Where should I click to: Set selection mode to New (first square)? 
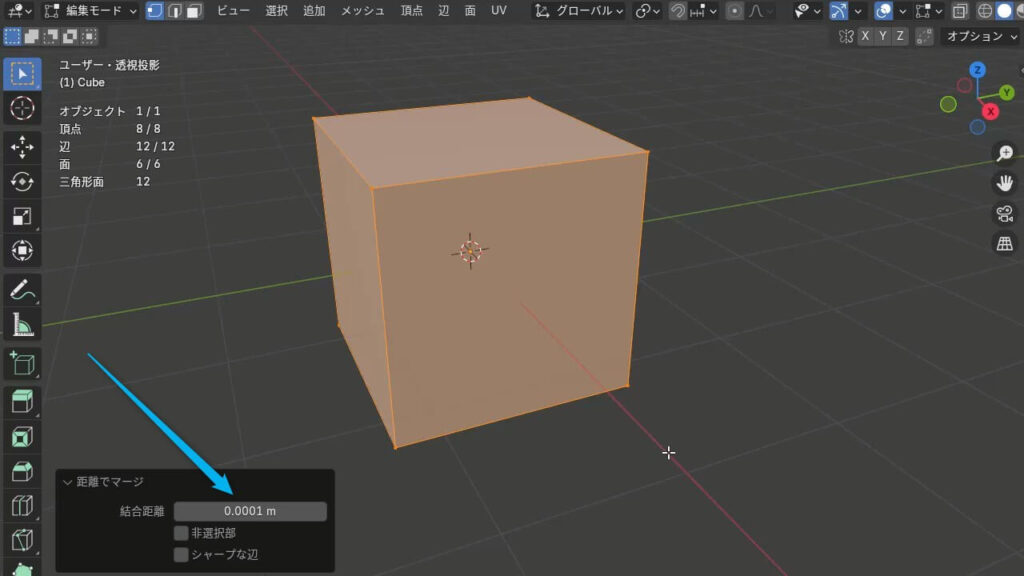pos(12,37)
